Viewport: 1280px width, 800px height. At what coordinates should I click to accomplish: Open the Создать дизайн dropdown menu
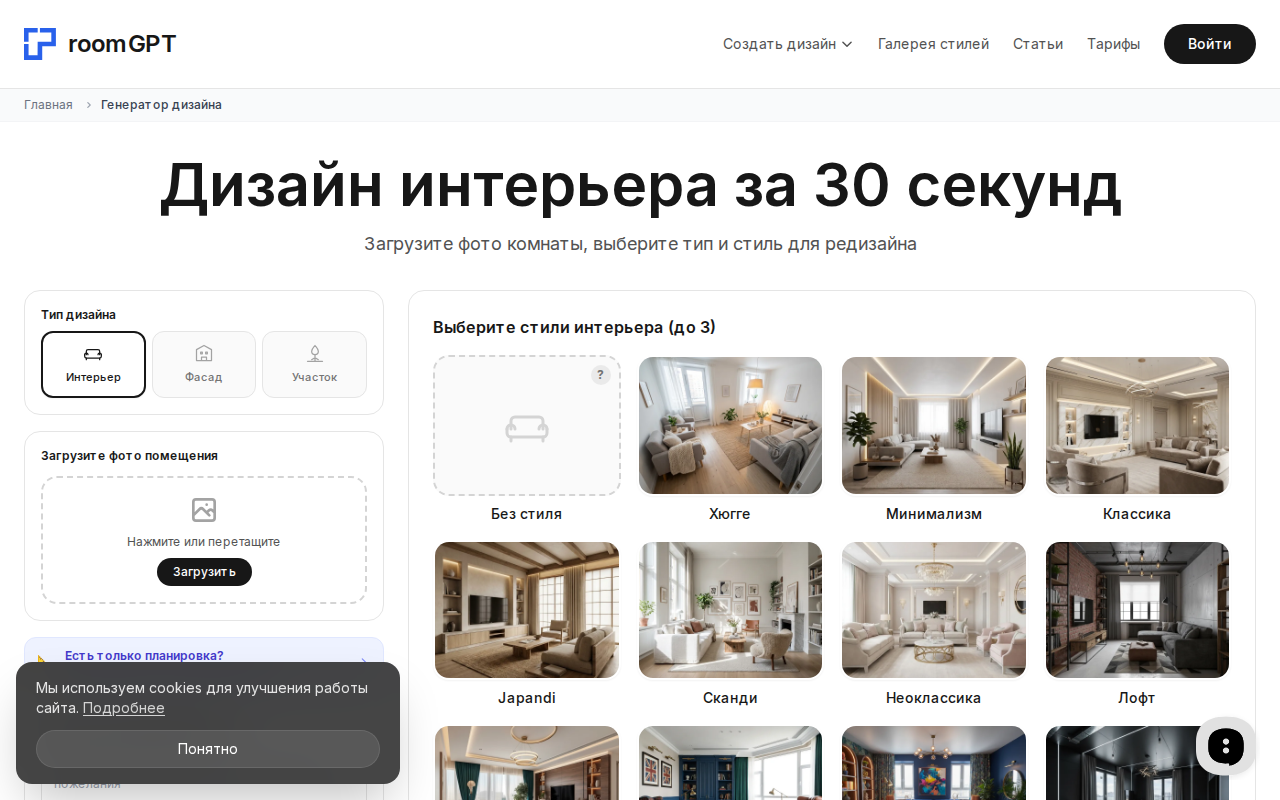pyautogui.click(x=788, y=43)
